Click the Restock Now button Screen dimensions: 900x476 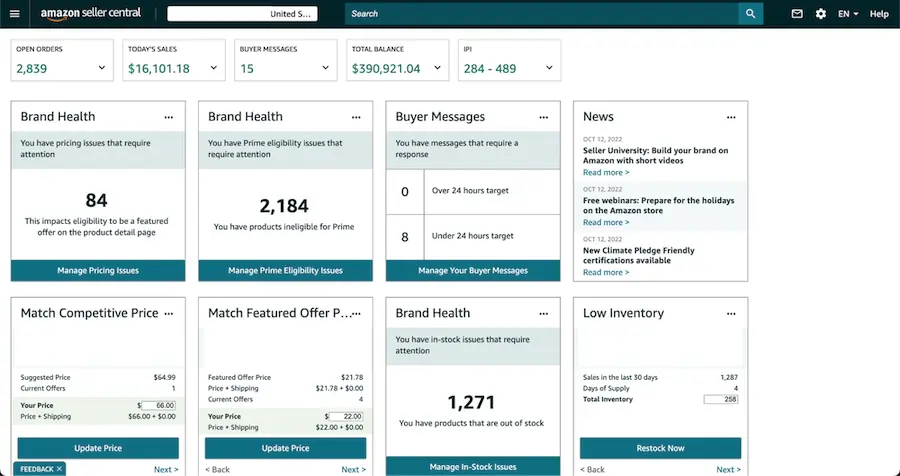tap(660, 448)
